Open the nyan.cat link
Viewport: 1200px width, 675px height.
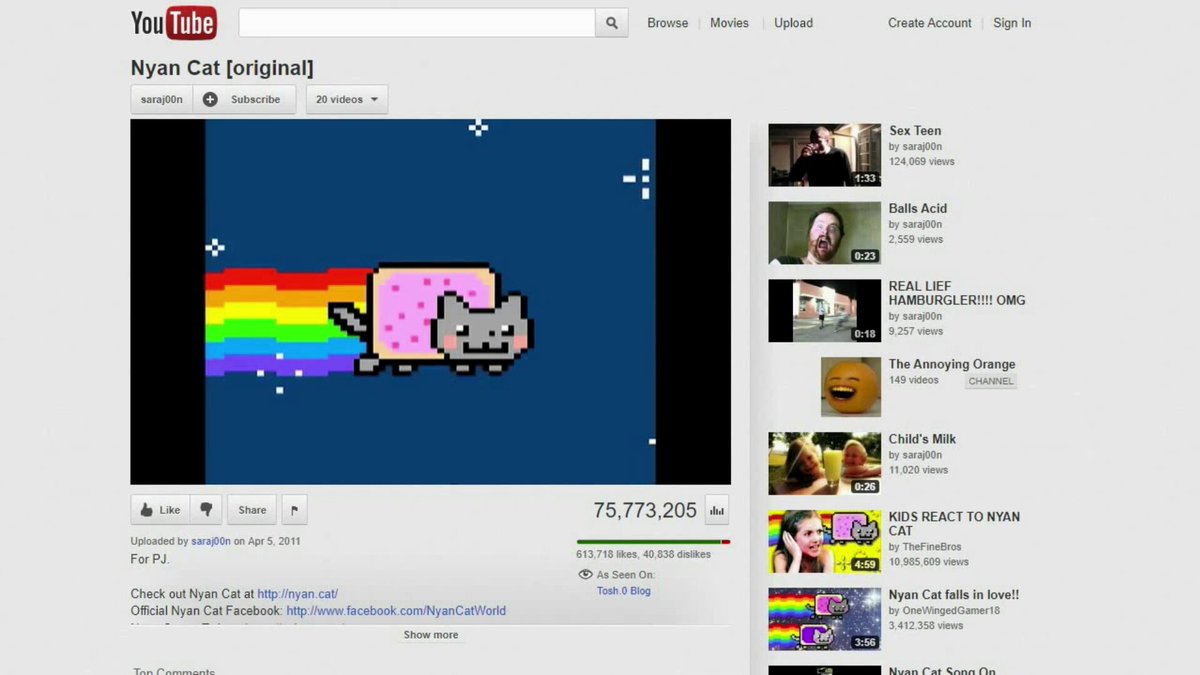click(298, 594)
